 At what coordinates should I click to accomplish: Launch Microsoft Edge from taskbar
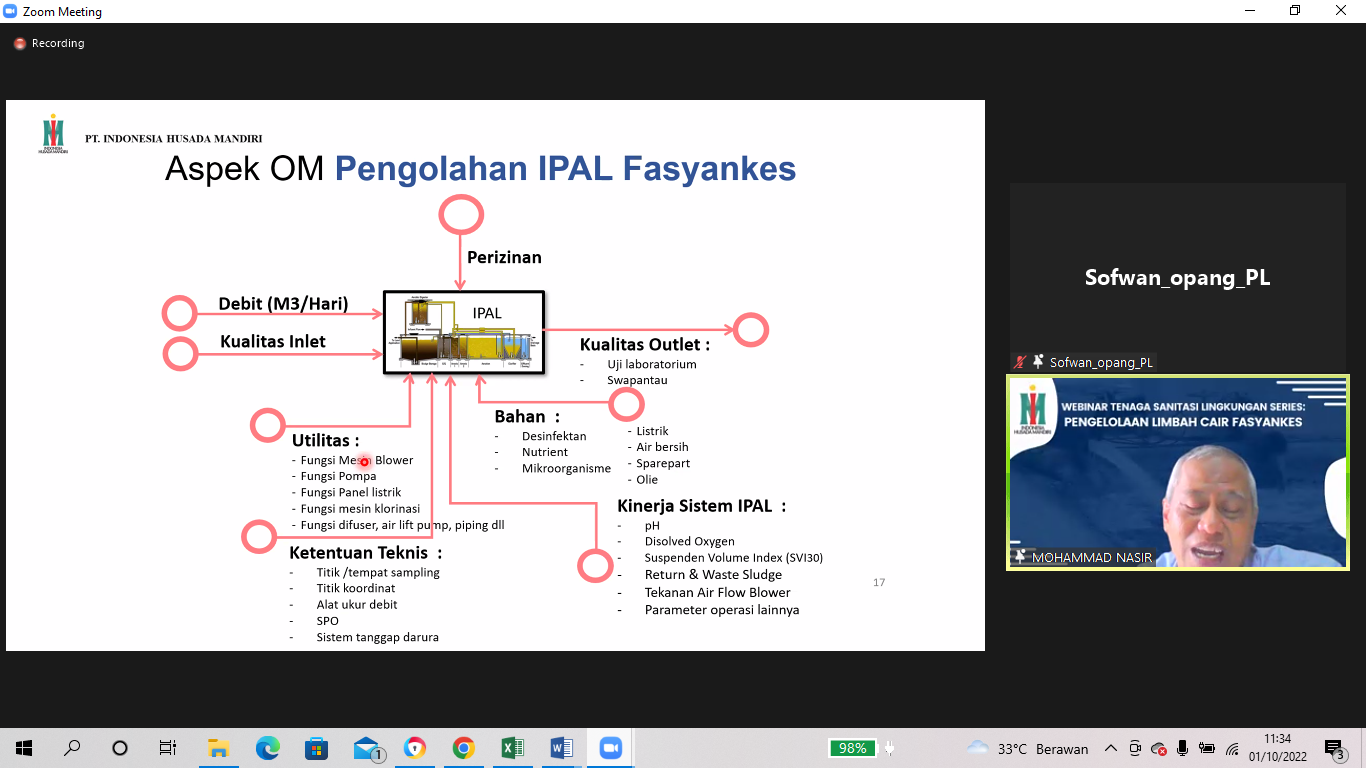point(267,748)
